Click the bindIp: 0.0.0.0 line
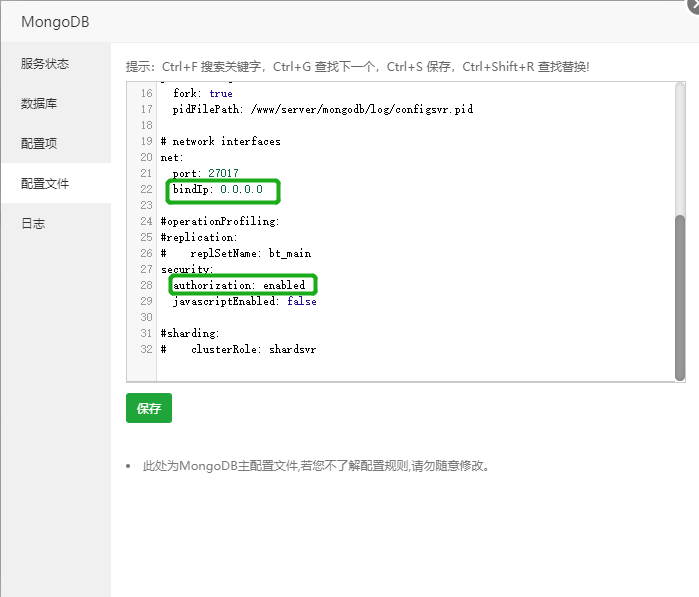699x597 pixels. [x=218, y=189]
